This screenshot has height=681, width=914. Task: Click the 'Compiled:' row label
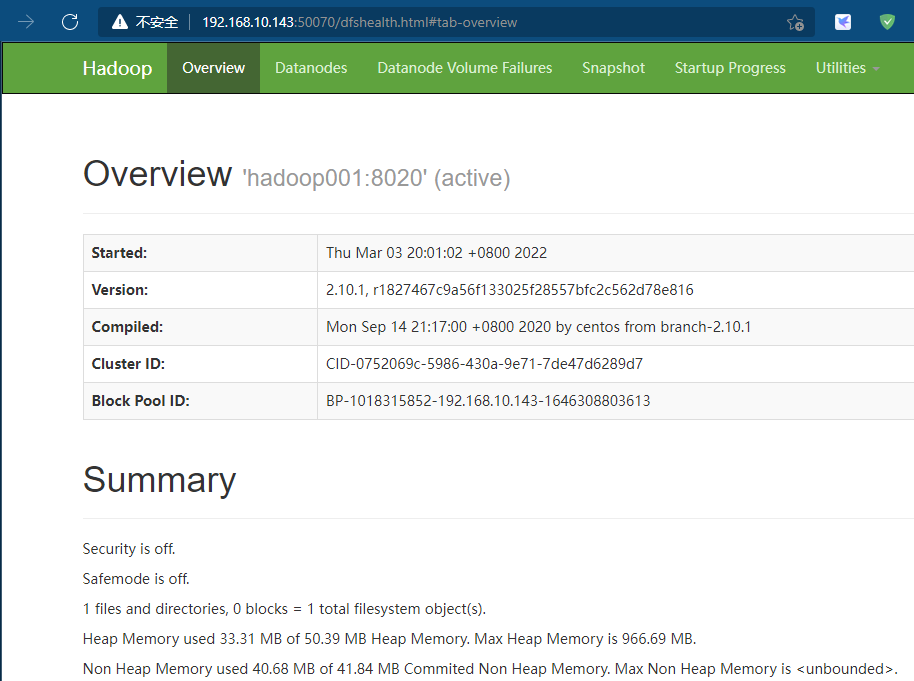[127, 327]
